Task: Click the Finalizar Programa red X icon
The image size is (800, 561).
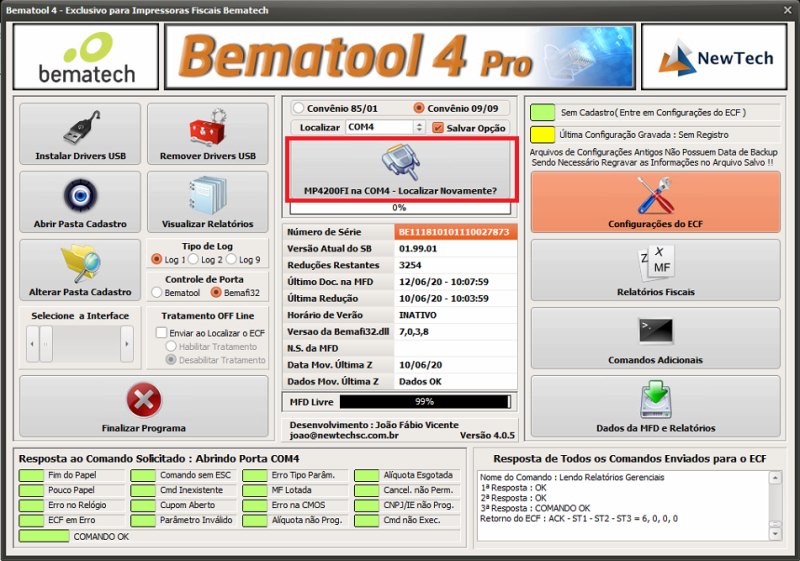Action: [x=144, y=400]
